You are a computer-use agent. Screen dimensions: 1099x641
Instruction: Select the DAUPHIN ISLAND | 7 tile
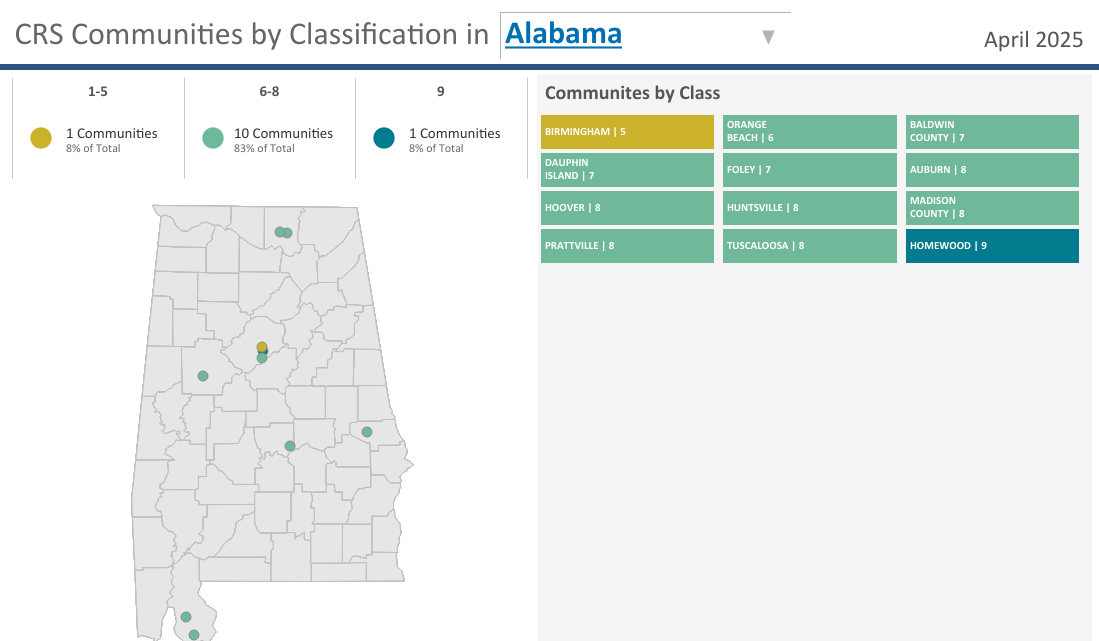(x=627, y=170)
